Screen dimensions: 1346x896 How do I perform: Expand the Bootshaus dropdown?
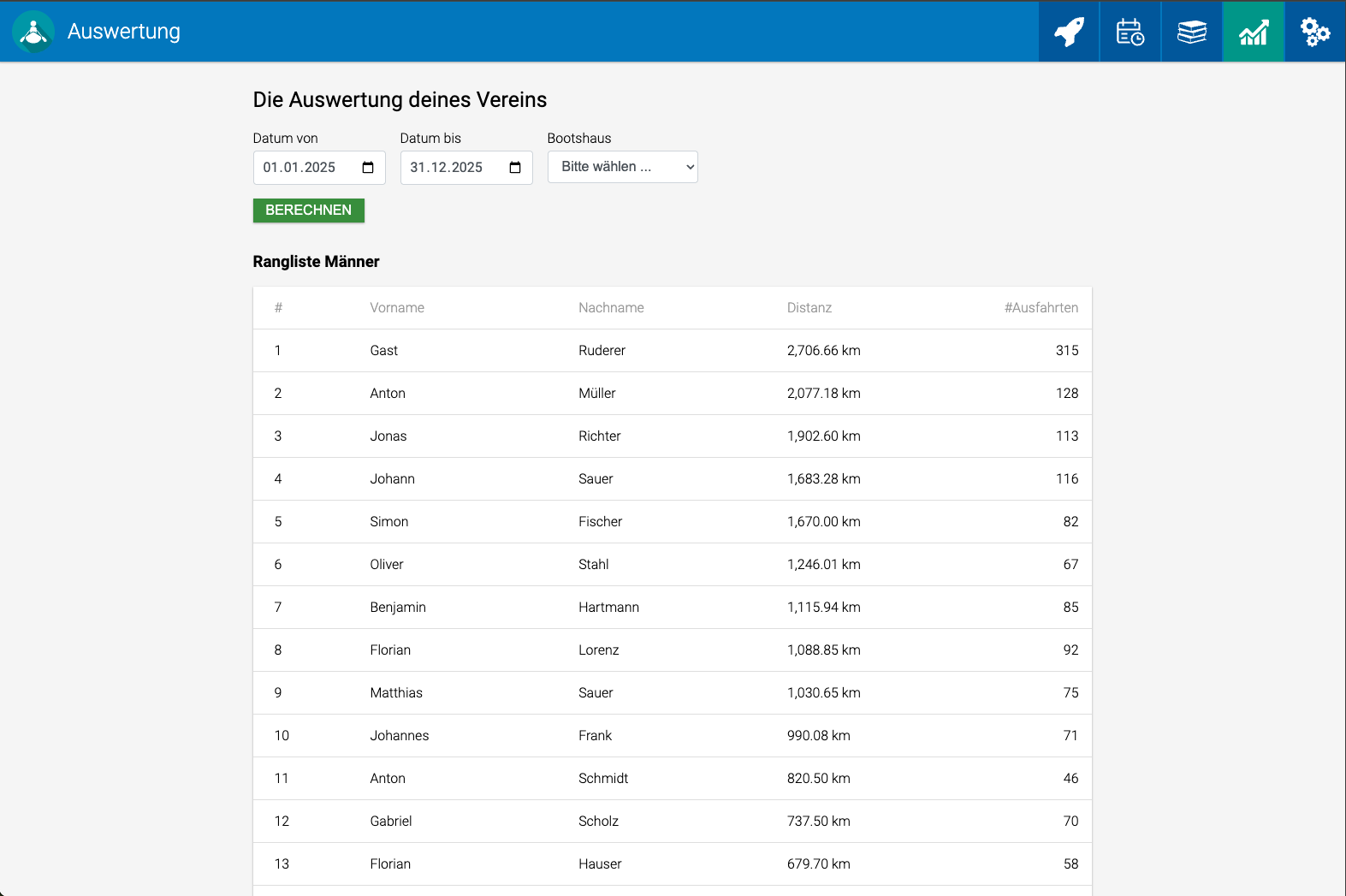[x=622, y=167]
